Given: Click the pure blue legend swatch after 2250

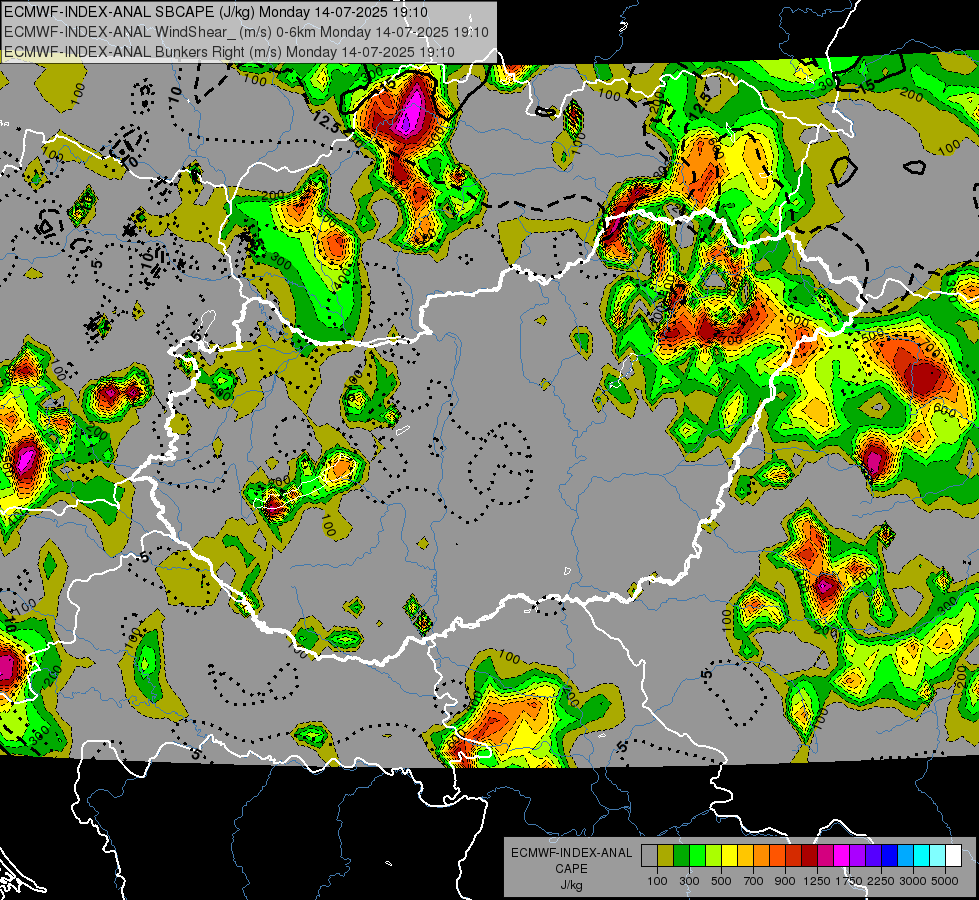Looking at the screenshot, I should pos(890,855).
